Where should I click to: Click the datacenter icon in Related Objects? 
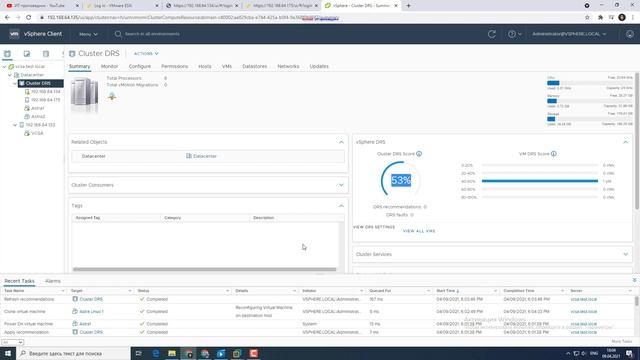[189, 156]
